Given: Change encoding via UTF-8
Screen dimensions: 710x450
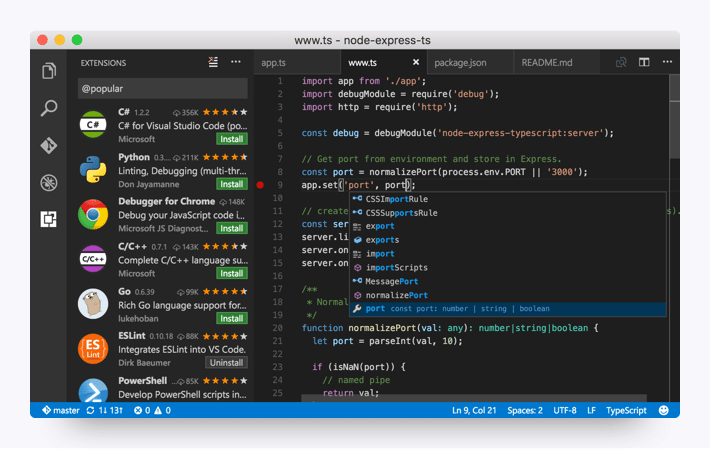Looking at the screenshot, I should click(x=565, y=411).
